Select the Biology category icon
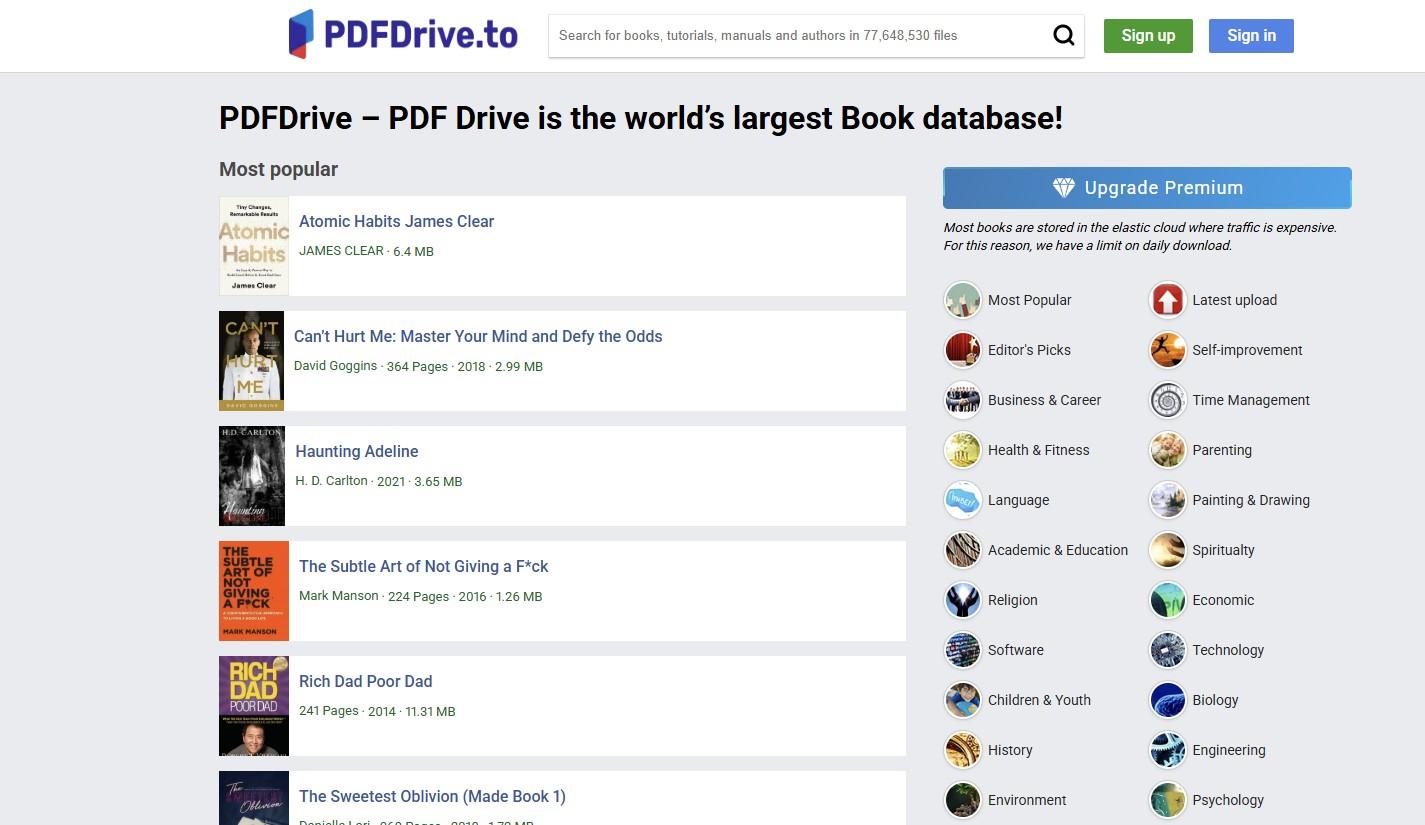 (x=1167, y=700)
